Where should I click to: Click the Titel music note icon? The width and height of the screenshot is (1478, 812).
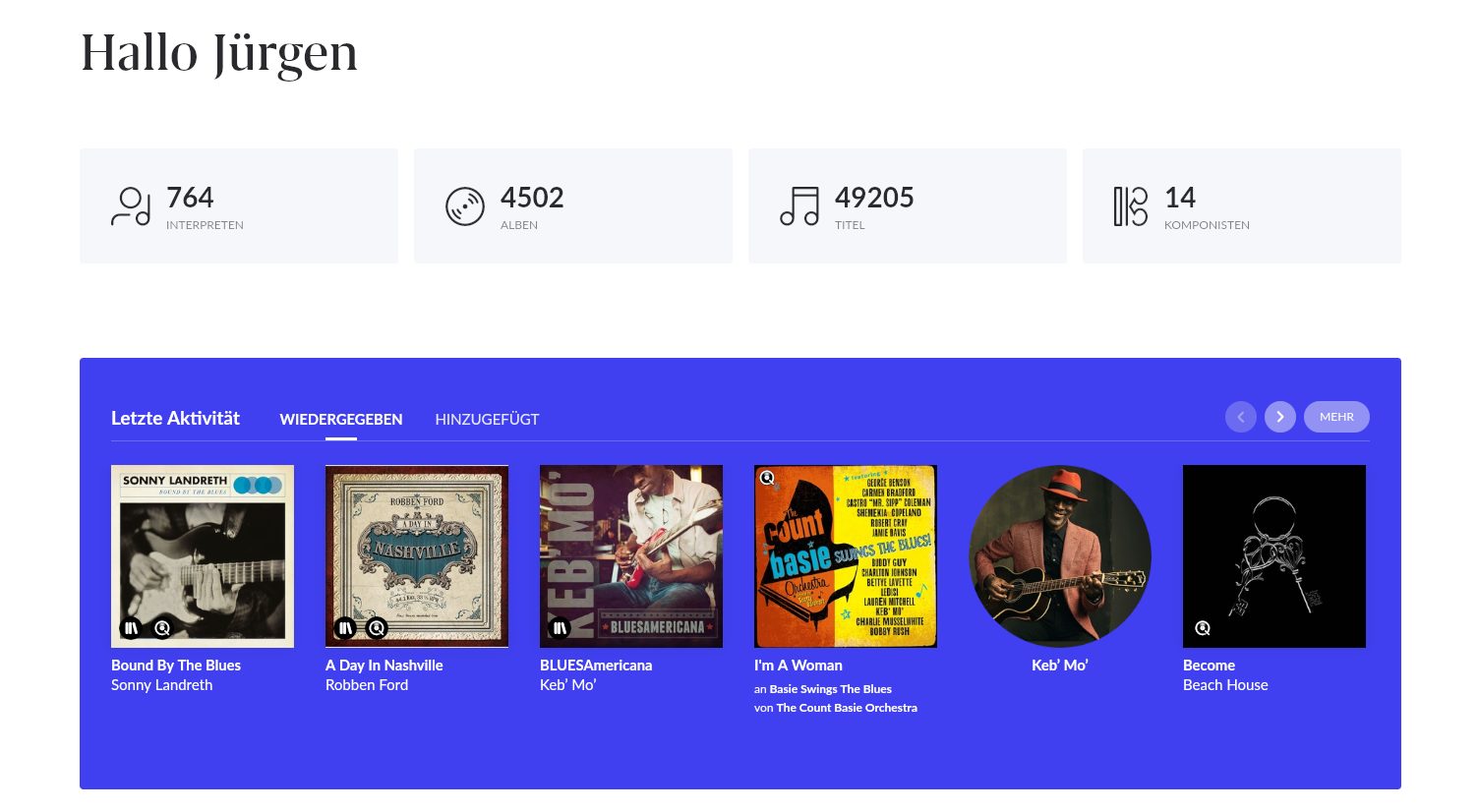click(799, 206)
